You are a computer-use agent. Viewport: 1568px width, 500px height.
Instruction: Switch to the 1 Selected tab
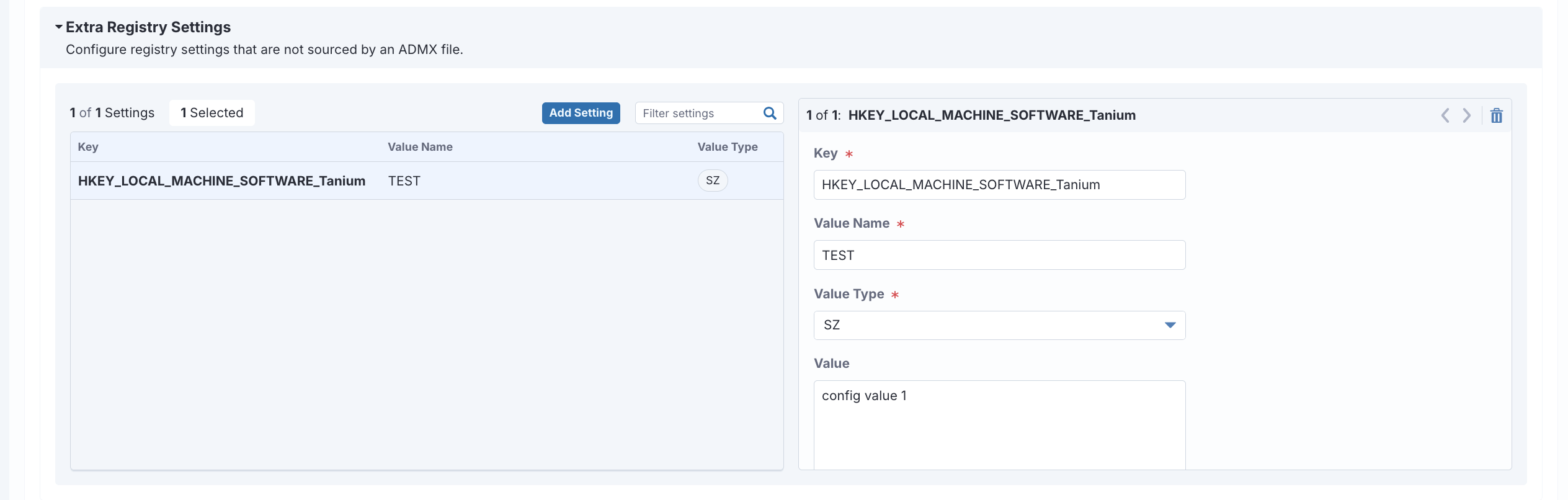click(x=212, y=113)
